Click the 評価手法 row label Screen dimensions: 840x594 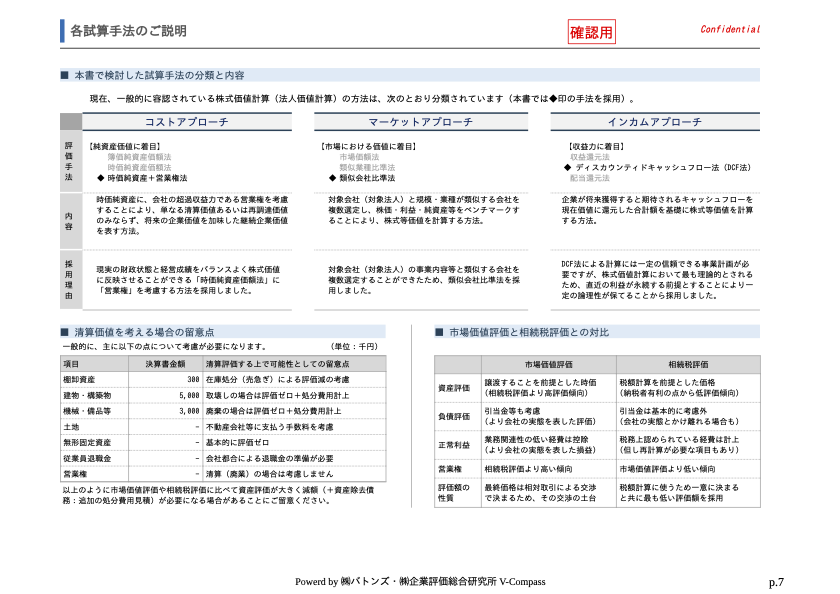coord(69,161)
